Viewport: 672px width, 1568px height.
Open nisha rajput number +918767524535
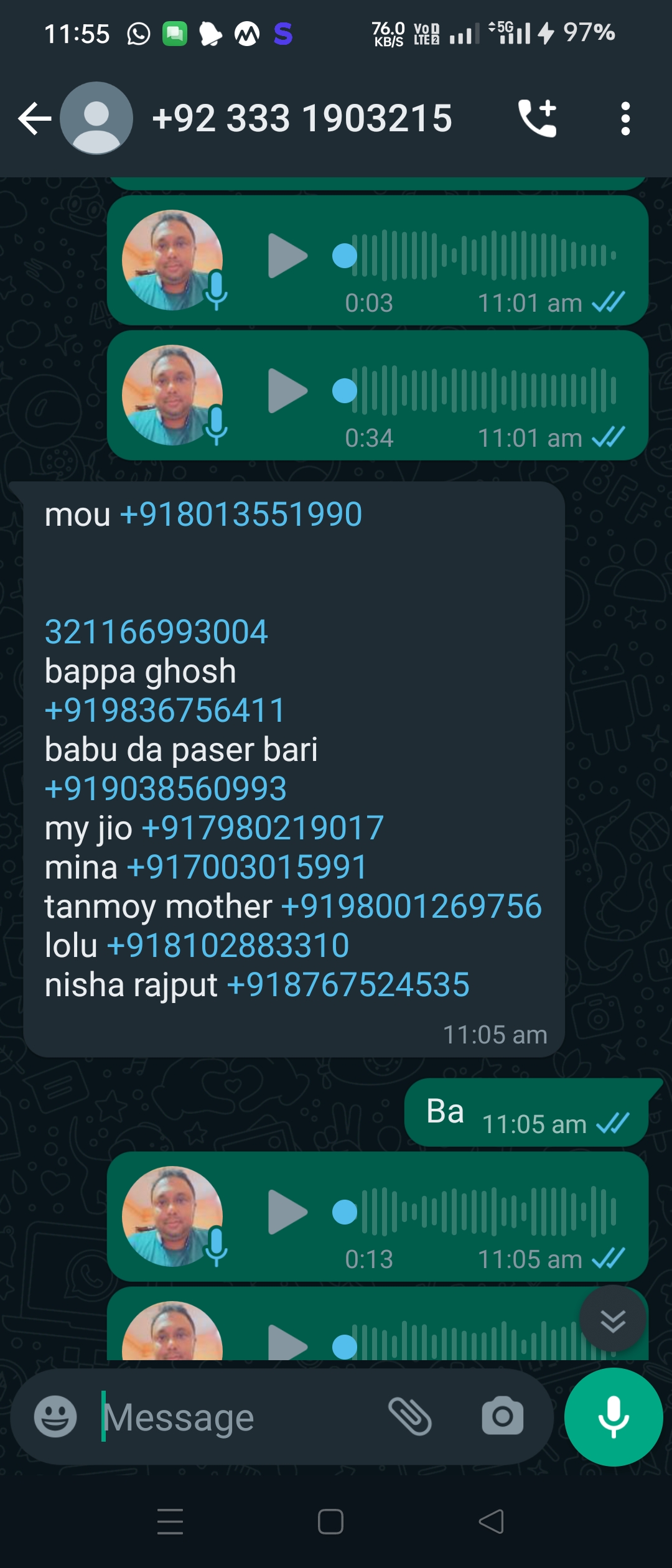(x=348, y=985)
